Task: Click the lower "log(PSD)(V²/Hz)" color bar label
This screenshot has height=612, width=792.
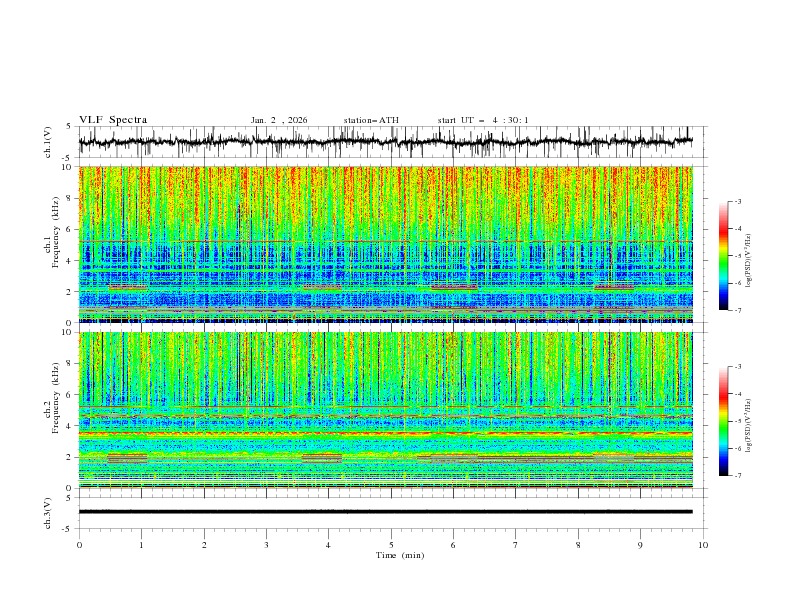Action: (x=748, y=426)
